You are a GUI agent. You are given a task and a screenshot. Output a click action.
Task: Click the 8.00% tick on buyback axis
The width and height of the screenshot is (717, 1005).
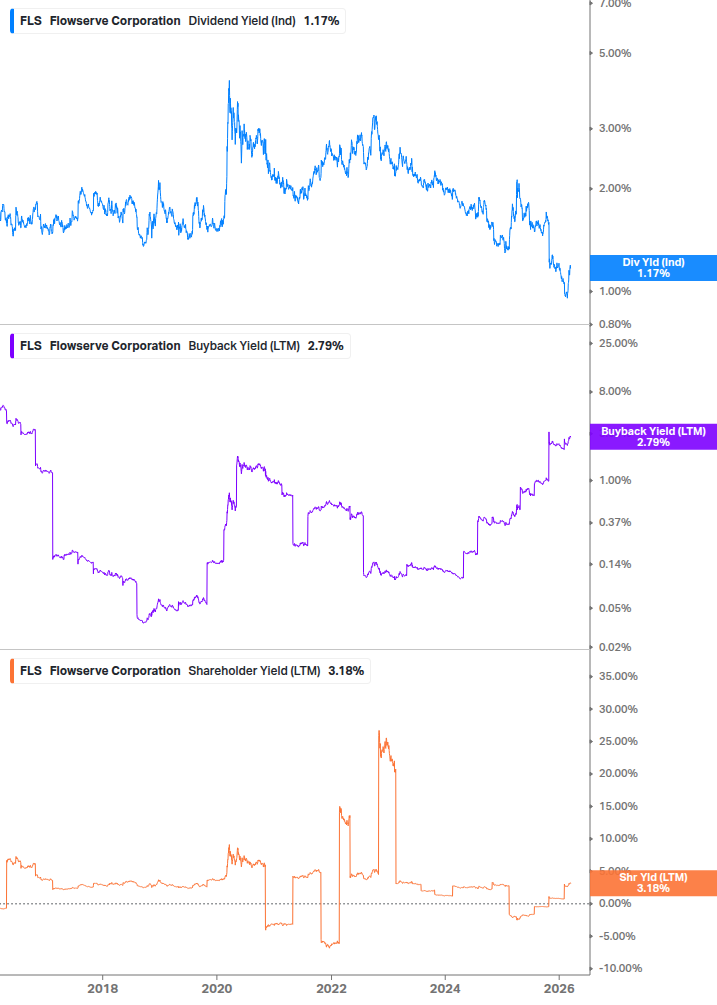click(615, 391)
